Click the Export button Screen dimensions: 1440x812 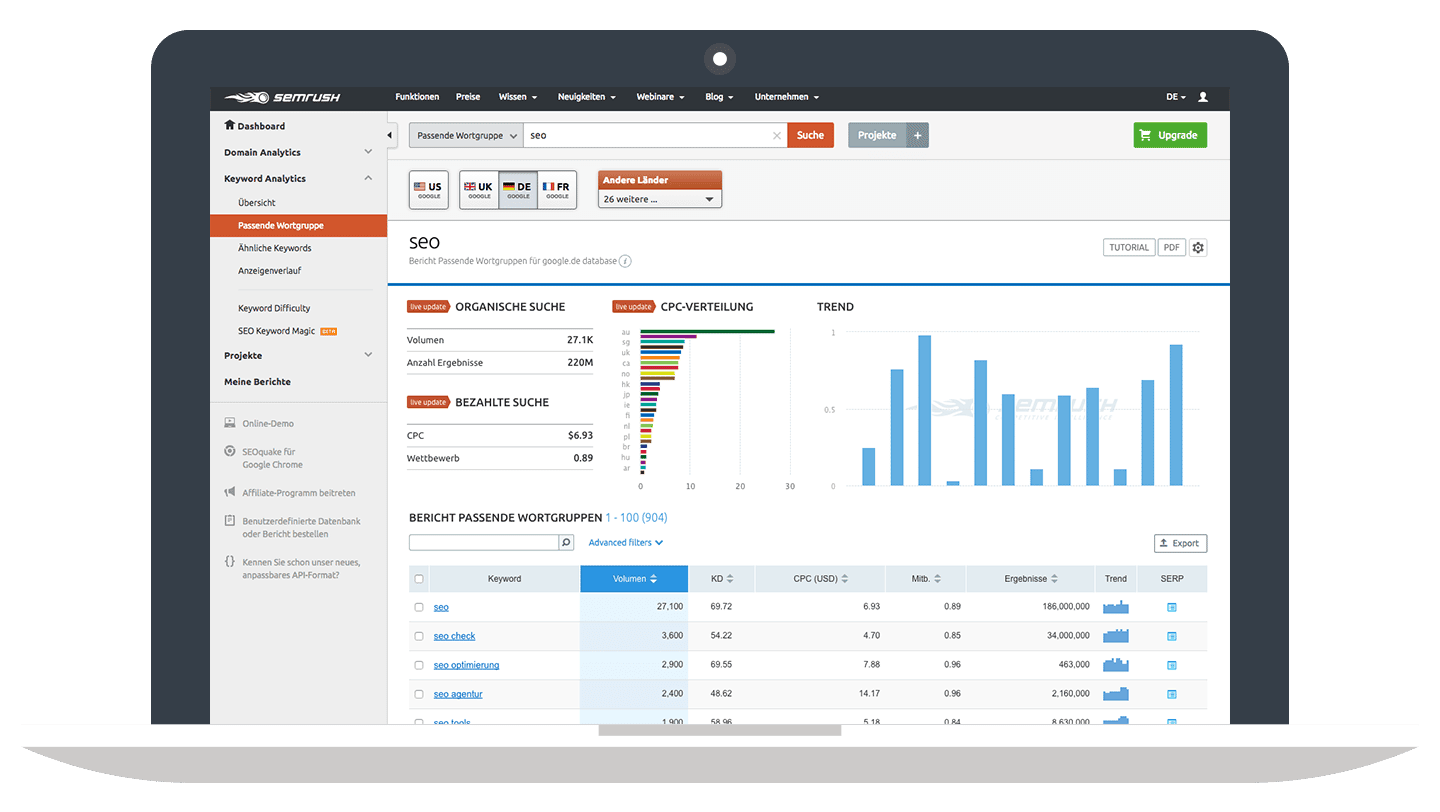pyautogui.click(x=1180, y=543)
